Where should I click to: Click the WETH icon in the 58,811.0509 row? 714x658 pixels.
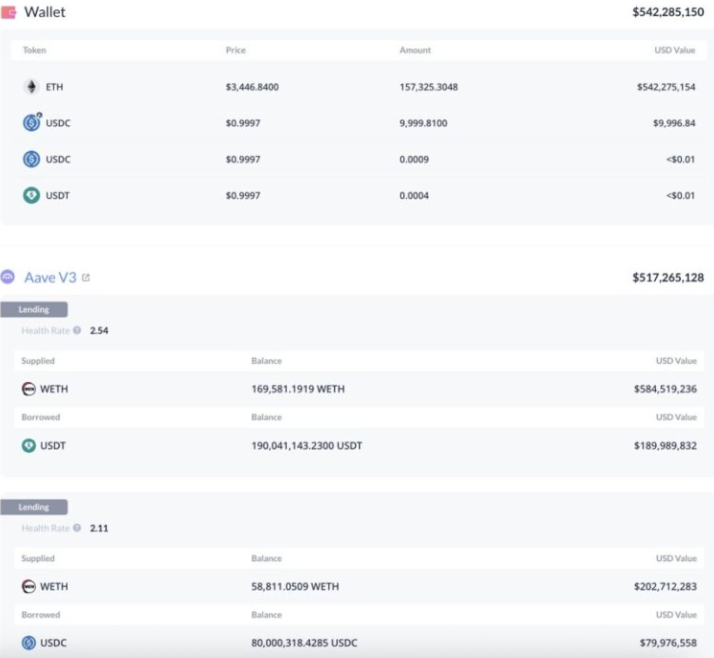[x=29, y=586]
